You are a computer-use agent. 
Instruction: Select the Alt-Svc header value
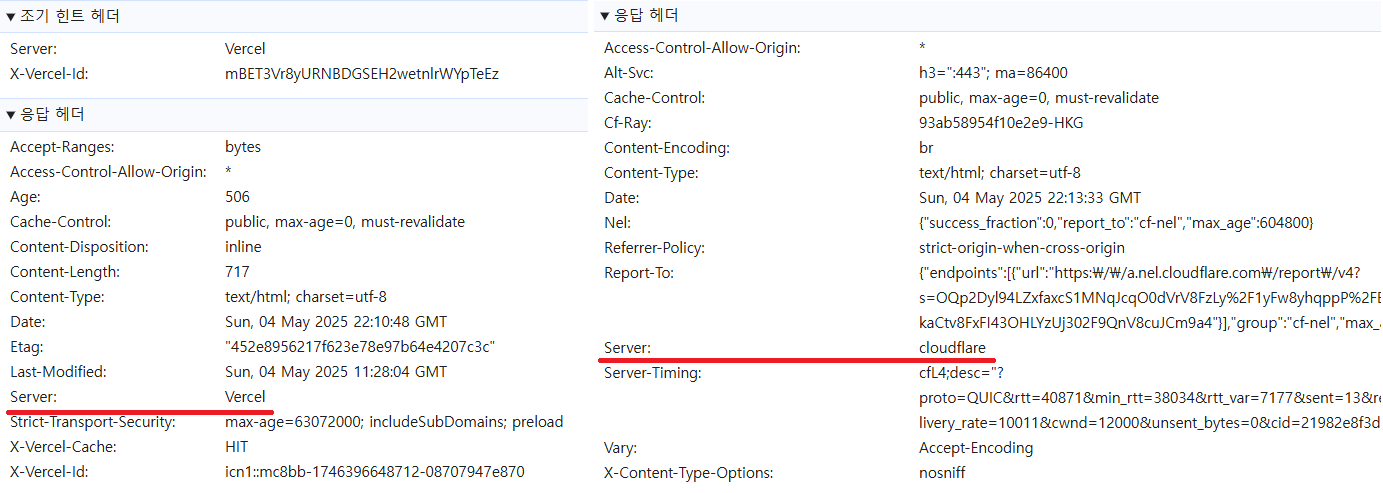click(x=993, y=73)
